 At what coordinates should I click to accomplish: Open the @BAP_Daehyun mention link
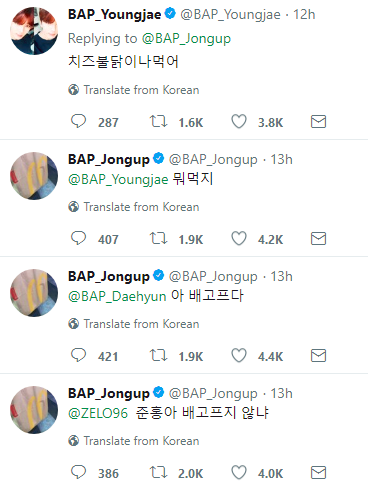[117, 296]
